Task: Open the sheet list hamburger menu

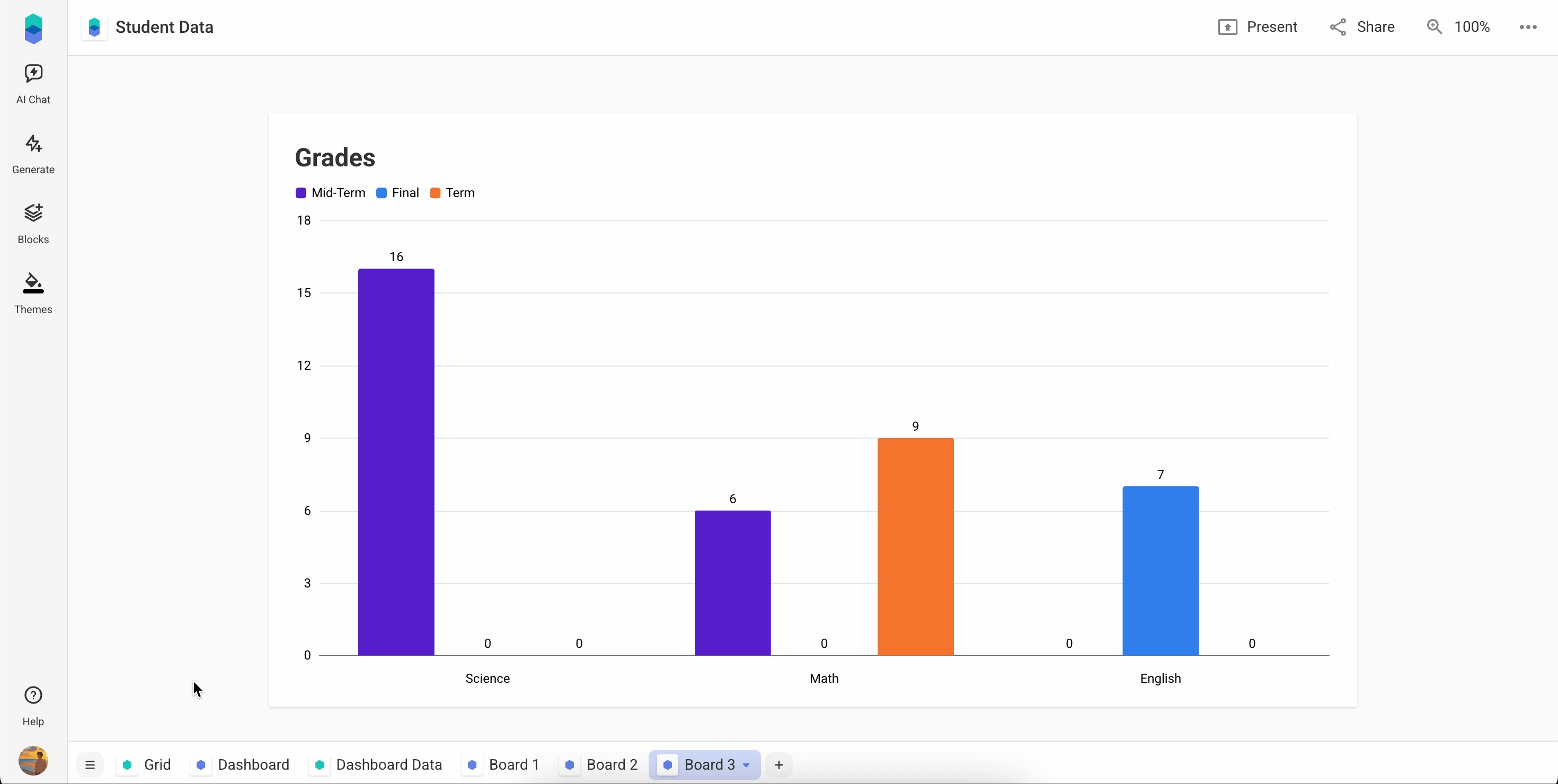Action: 90,764
